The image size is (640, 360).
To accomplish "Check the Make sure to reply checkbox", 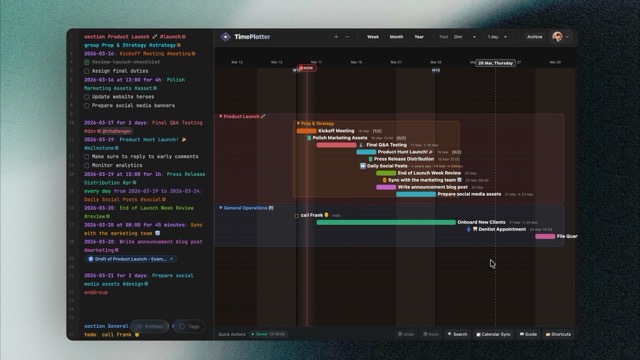I will 87,157.
